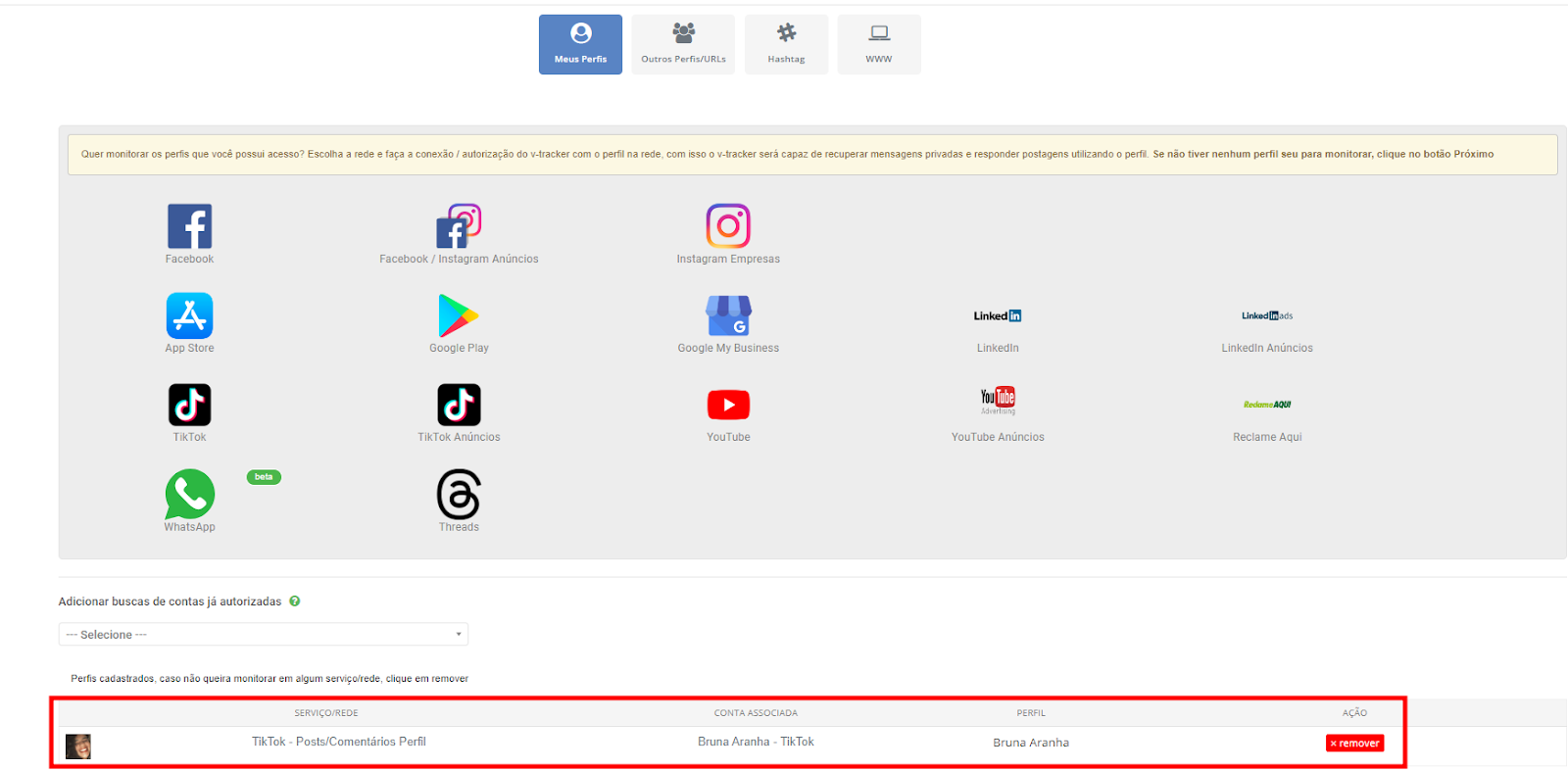
Task: Click the 'Threads' label text
Action: (x=459, y=527)
